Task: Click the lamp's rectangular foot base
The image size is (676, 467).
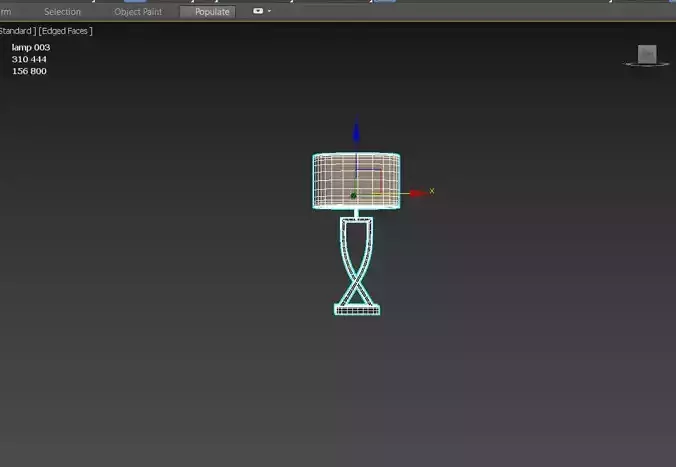Action: [357, 310]
